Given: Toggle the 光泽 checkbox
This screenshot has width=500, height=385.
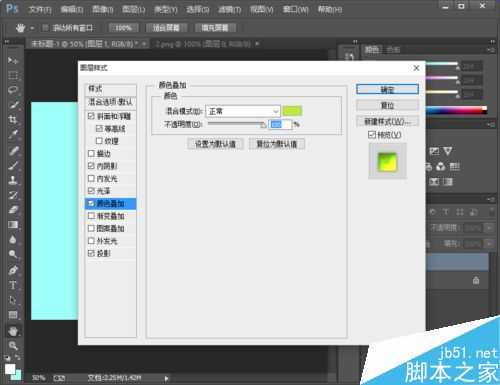Looking at the screenshot, I should tap(91, 191).
